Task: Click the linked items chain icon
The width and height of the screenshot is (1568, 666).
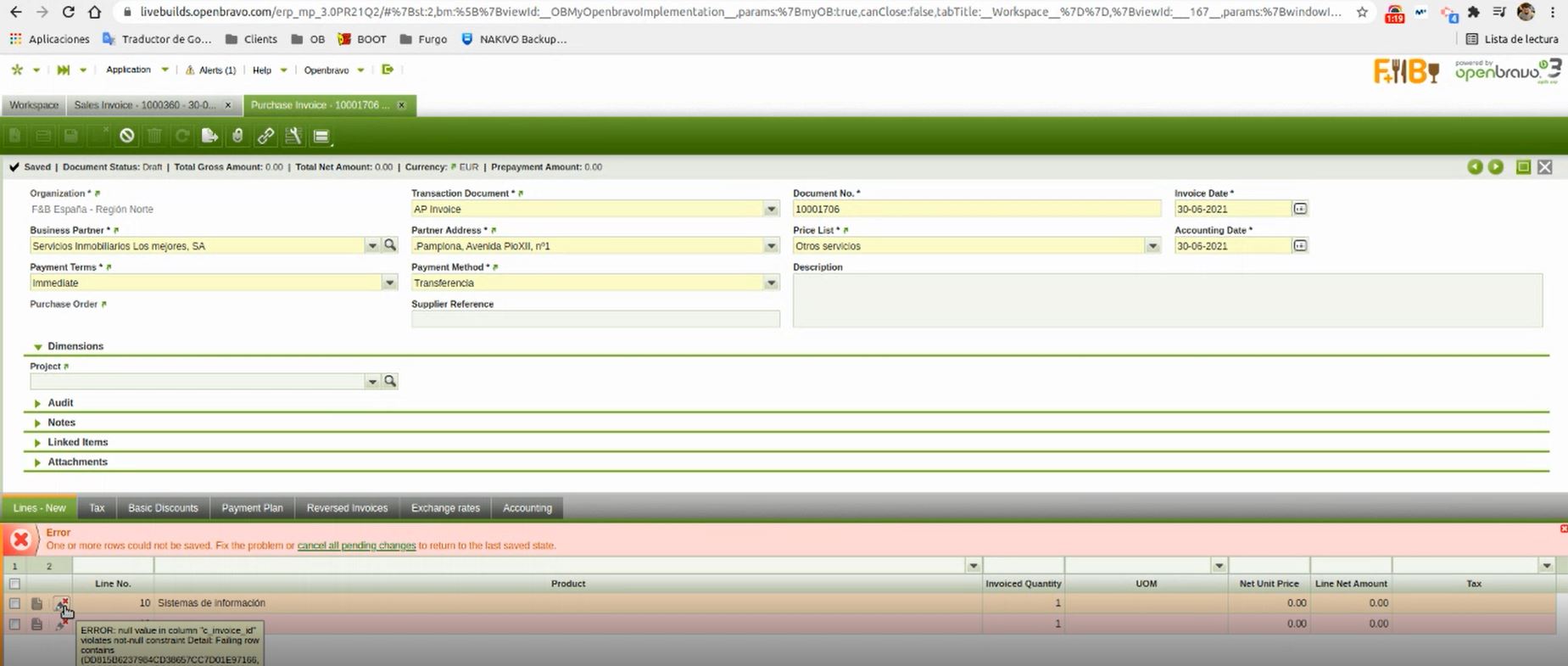Action: (x=265, y=136)
